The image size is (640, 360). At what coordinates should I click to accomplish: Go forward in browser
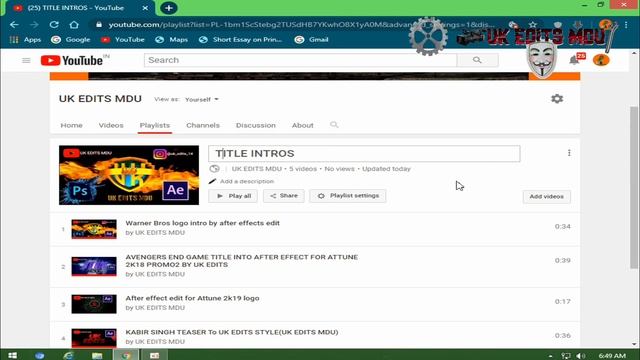34,24
